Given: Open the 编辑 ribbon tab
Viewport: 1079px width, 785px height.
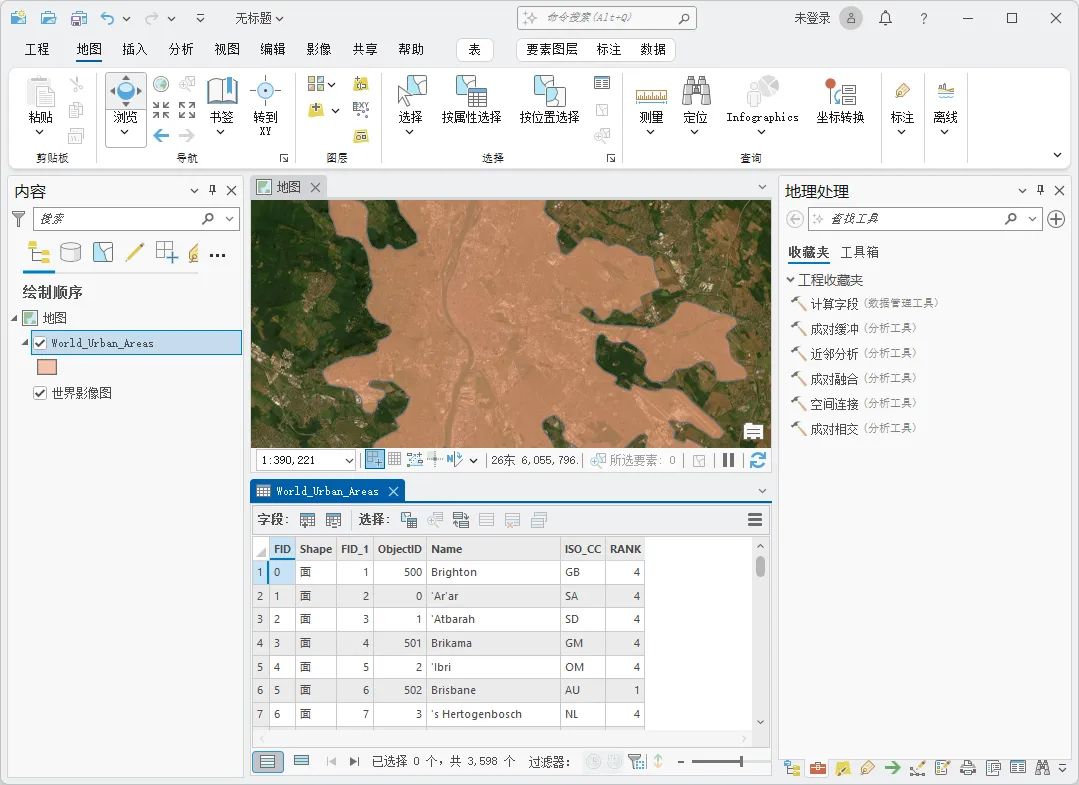Looking at the screenshot, I should (x=273, y=49).
